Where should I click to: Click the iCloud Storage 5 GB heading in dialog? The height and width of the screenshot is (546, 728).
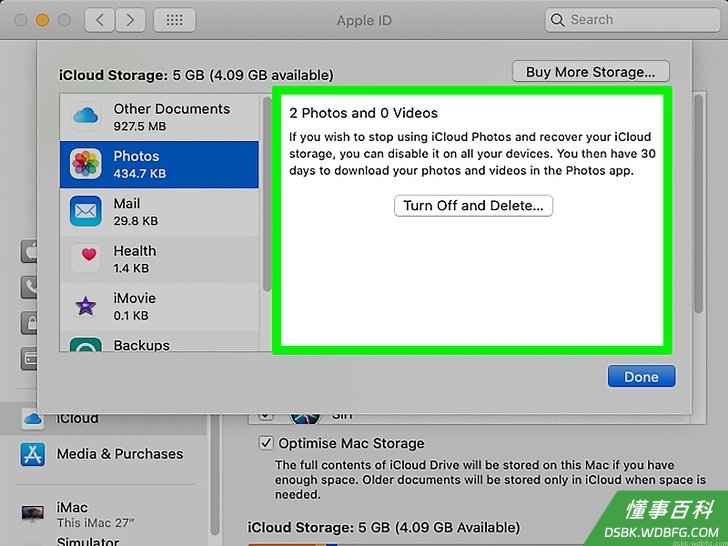[196, 75]
